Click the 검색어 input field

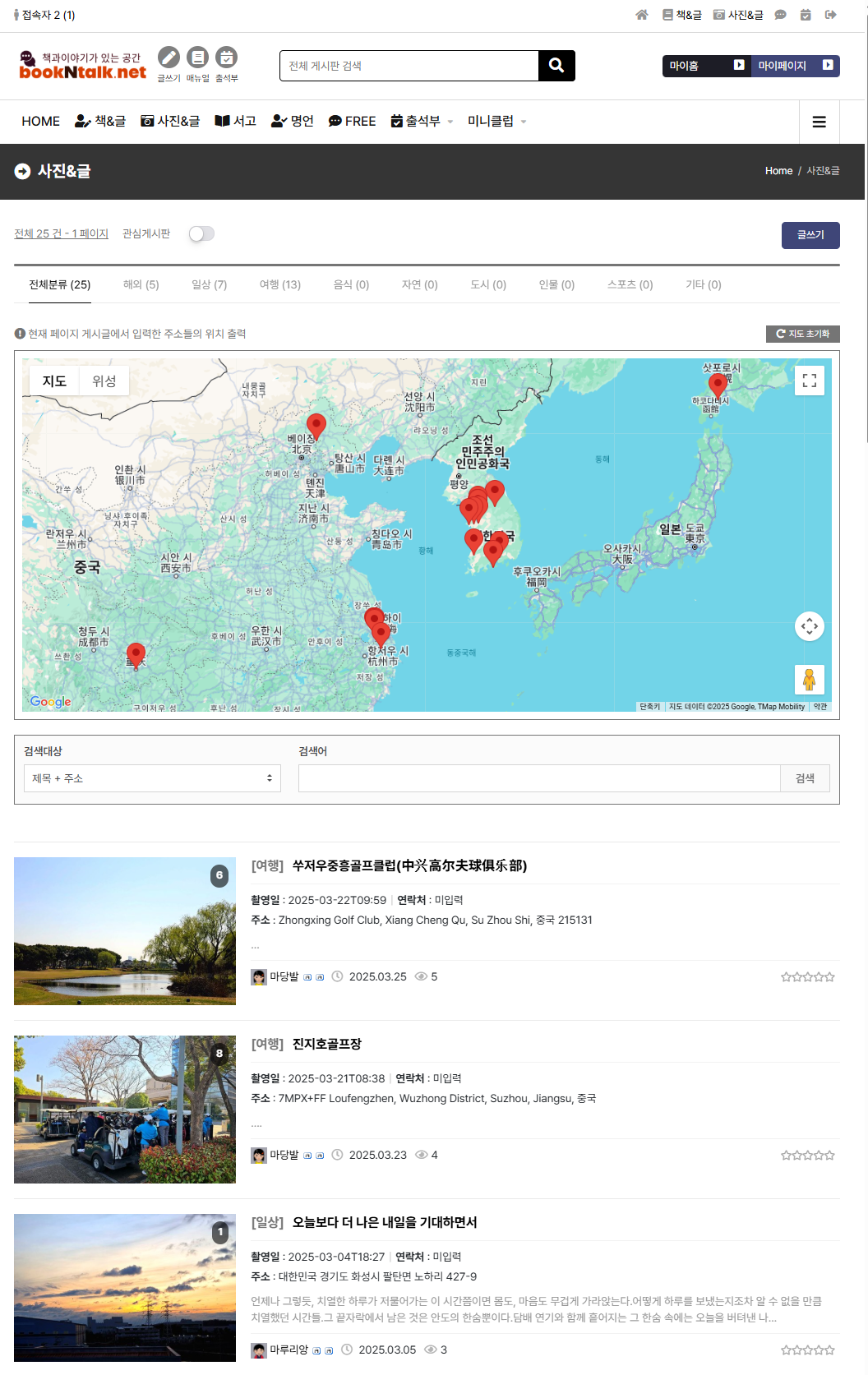point(538,778)
